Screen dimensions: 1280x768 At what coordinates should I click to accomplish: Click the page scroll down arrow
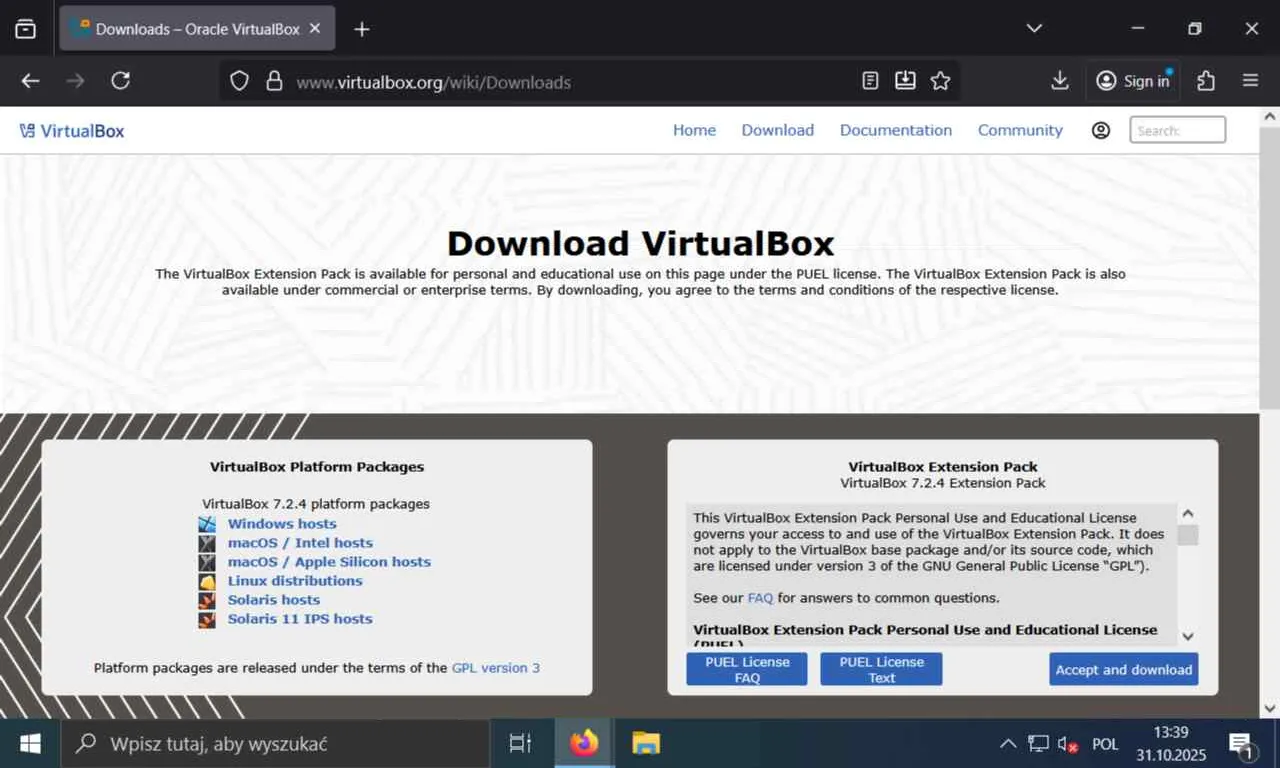pyautogui.click(x=1270, y=709)
